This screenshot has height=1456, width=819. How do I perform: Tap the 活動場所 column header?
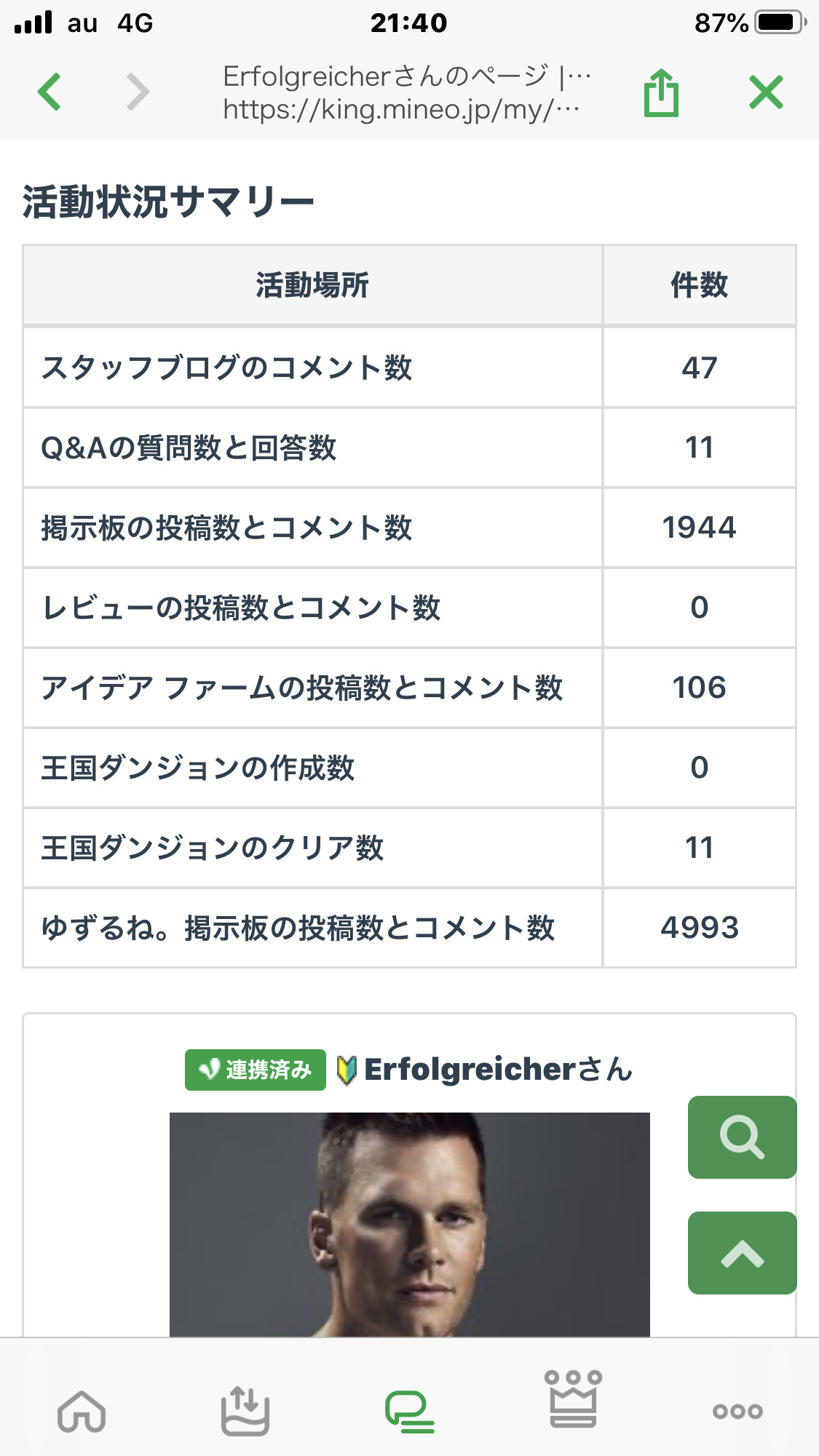pos(312,285)
